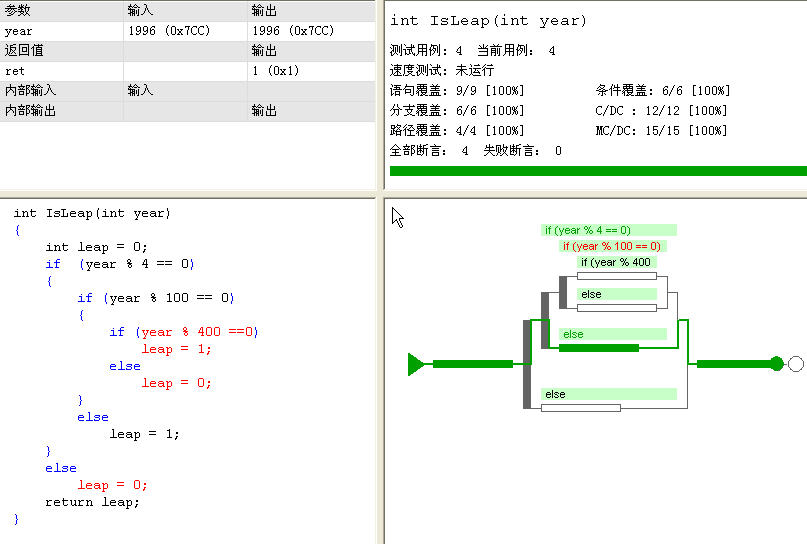
Task: Select the 内部输入 row
Action: click(x=60, y=90)
